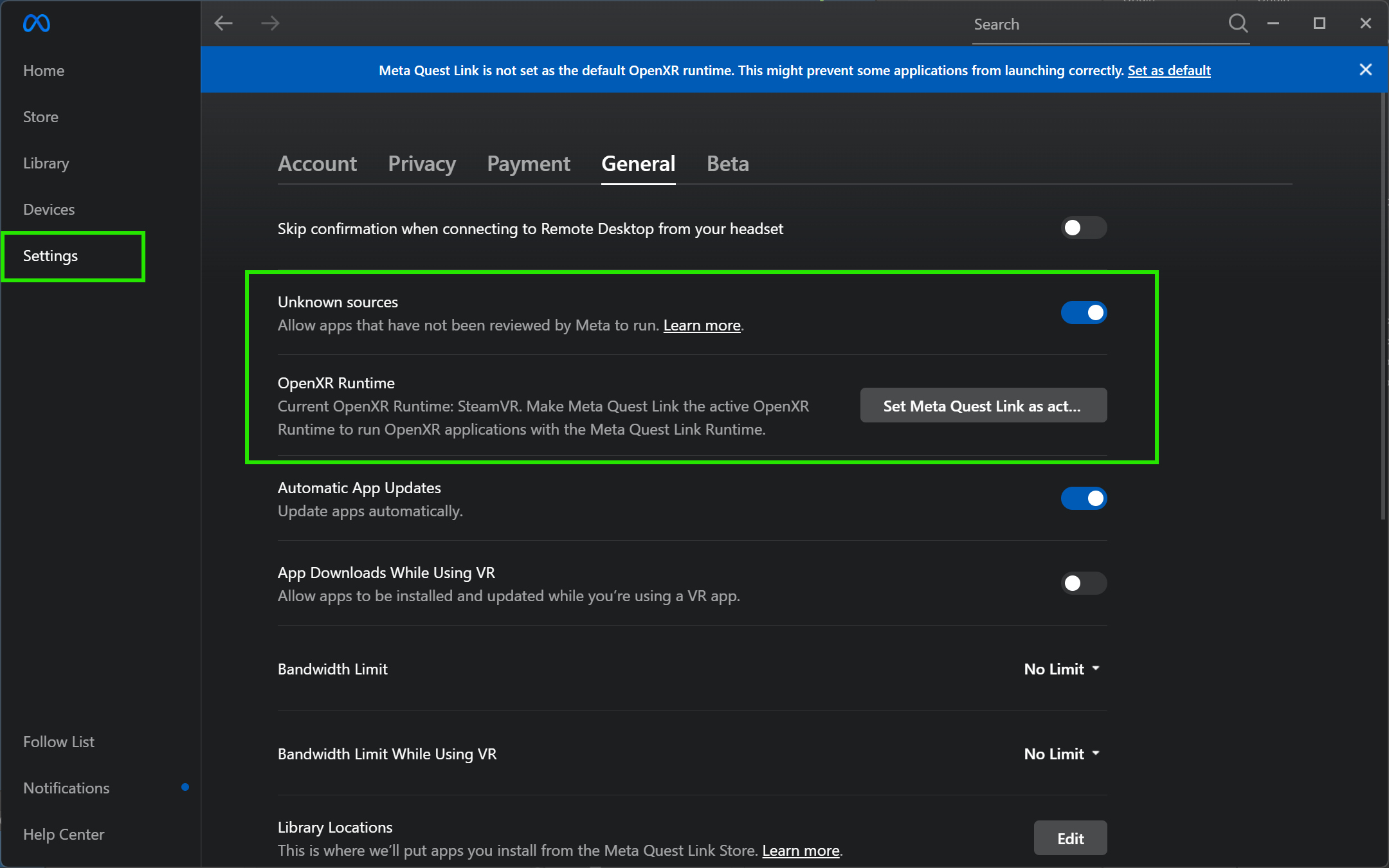Dismiss the blue OpenXR banner
This screenshot has height=868, width=1389.
coord(1366,70)
